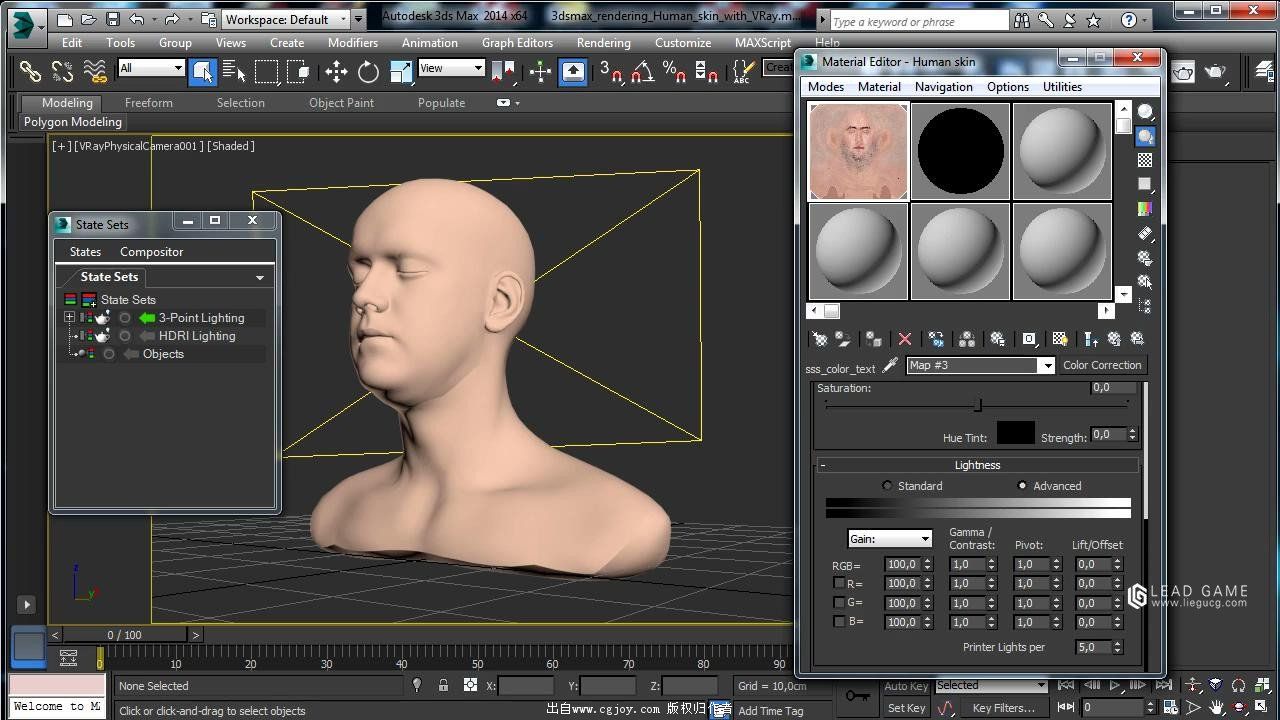
Task: Open the All selection filter dropdown
Action: coord(151,68)
